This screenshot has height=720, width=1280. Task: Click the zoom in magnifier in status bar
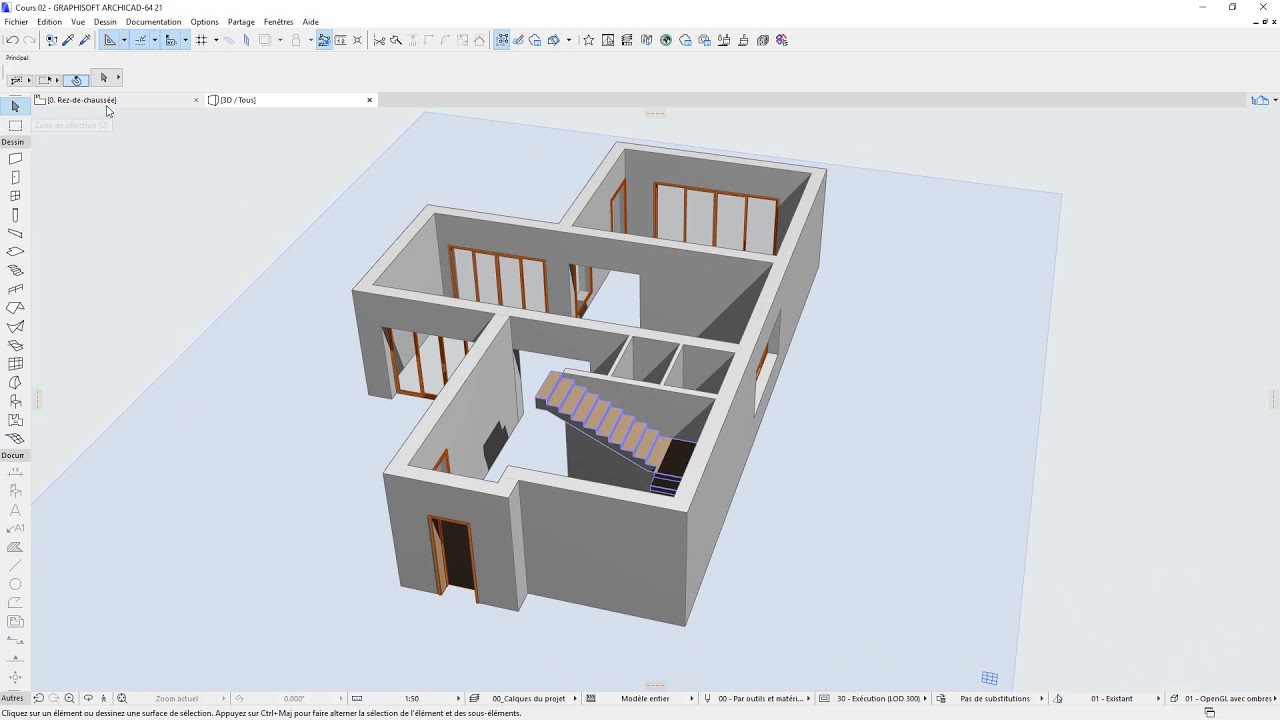coord(69,698)
